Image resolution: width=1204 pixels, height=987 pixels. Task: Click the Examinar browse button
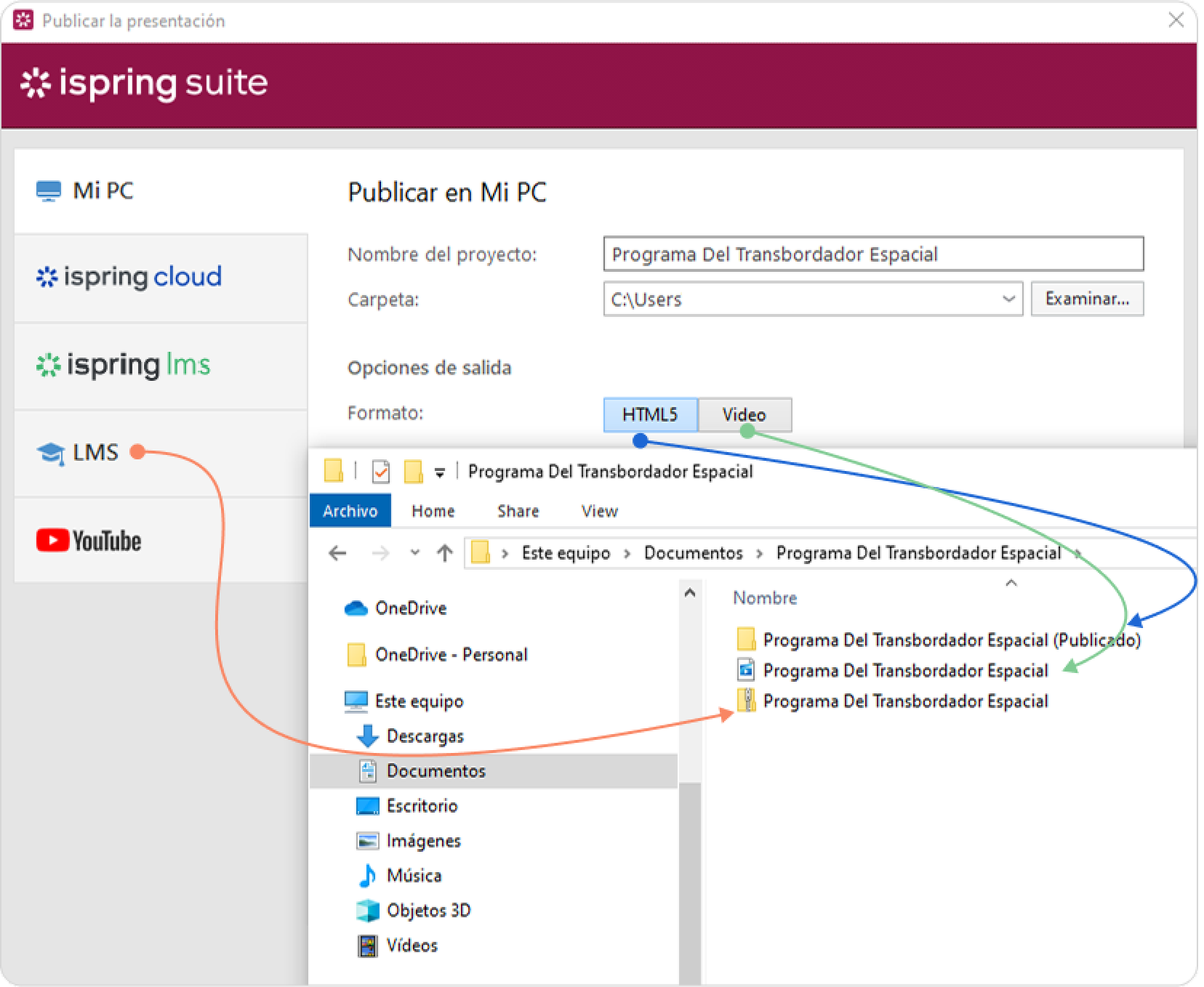click(x=1086, y=299)
